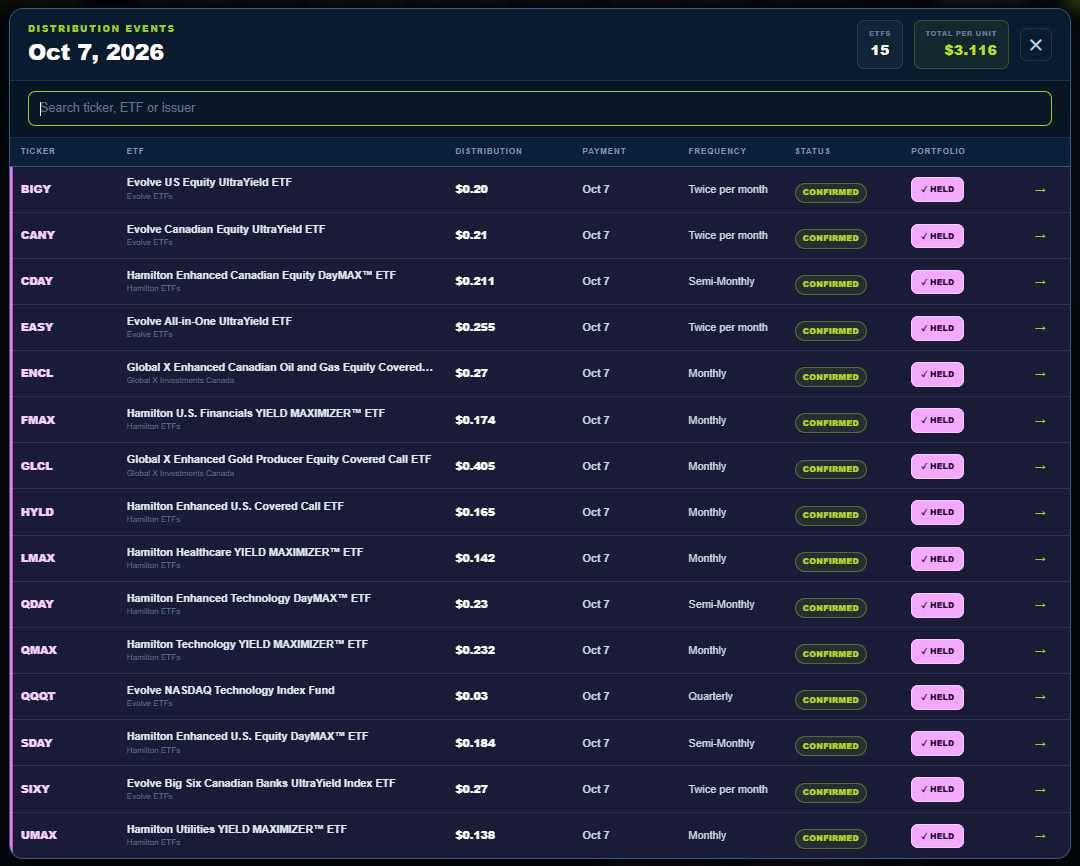The width and height of the screenshot is (1080, 866).
Task: Open BIGY row arrow details
Action: click(1040, 189)
